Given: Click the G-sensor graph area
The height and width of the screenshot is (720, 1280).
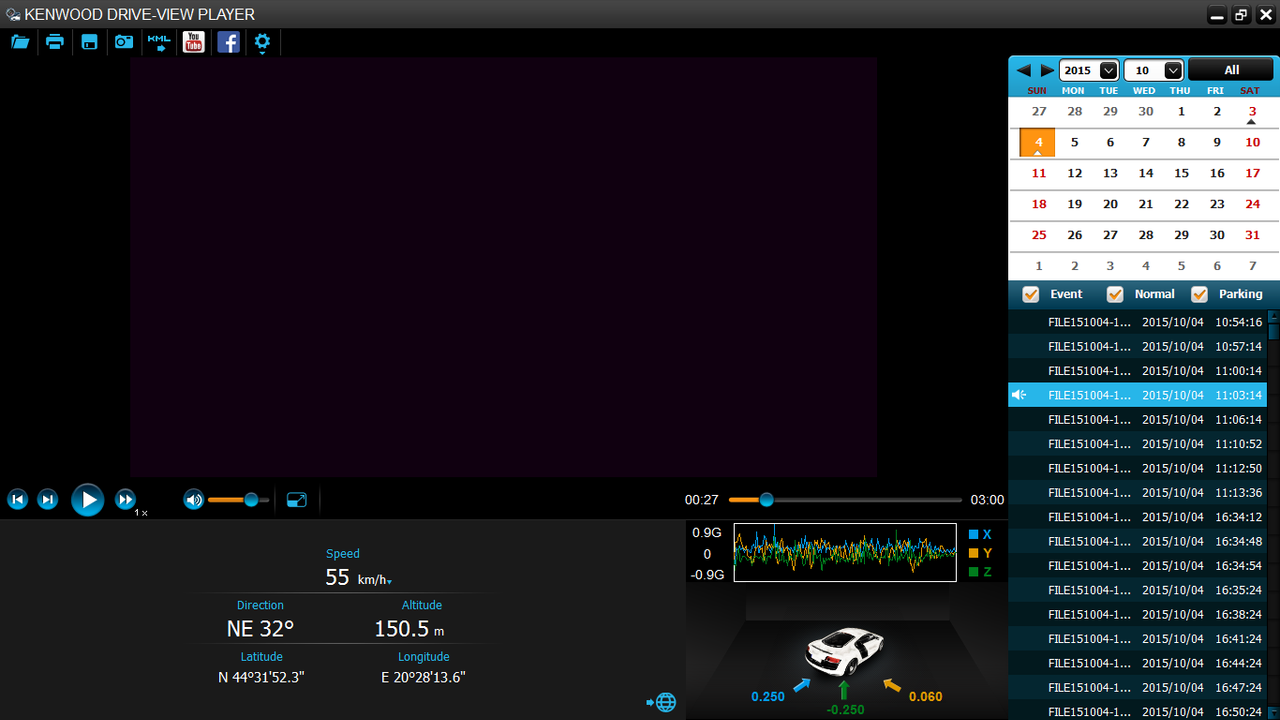Looking at the screenshot, I should 845,552.
